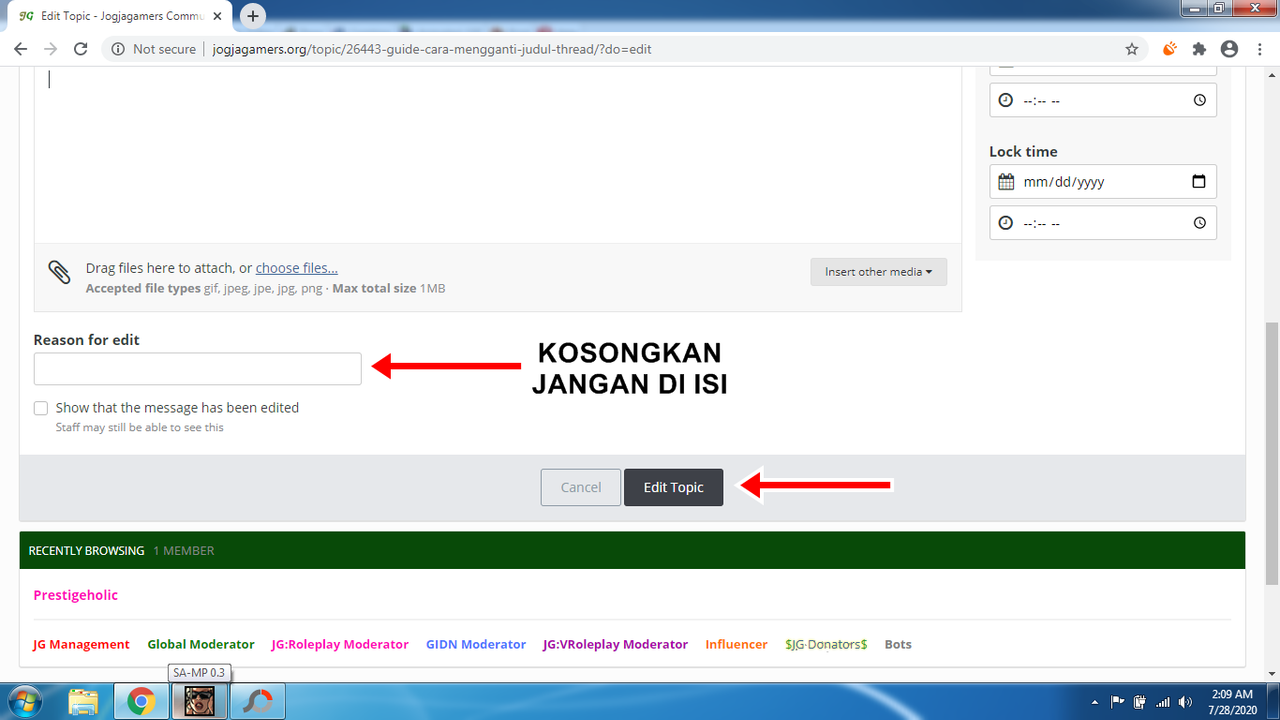
Task: Bookmark this page with star icon
Action: [1132, 48]
